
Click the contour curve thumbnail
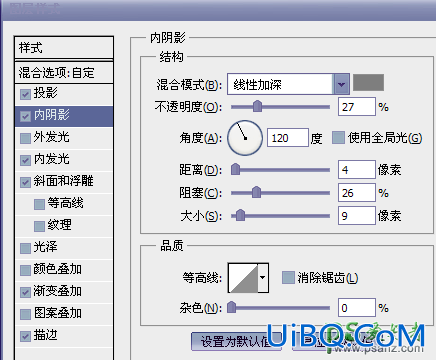point(243,278)
